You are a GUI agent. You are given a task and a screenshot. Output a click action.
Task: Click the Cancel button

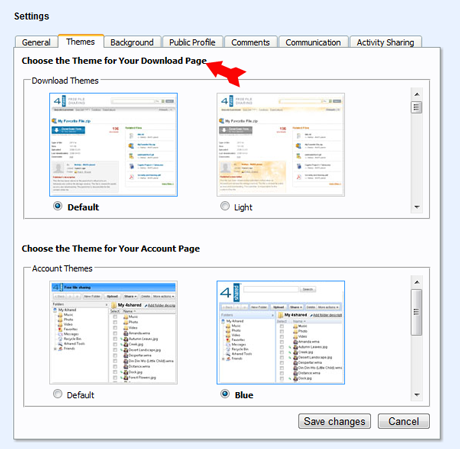click(x=404, y=421)
